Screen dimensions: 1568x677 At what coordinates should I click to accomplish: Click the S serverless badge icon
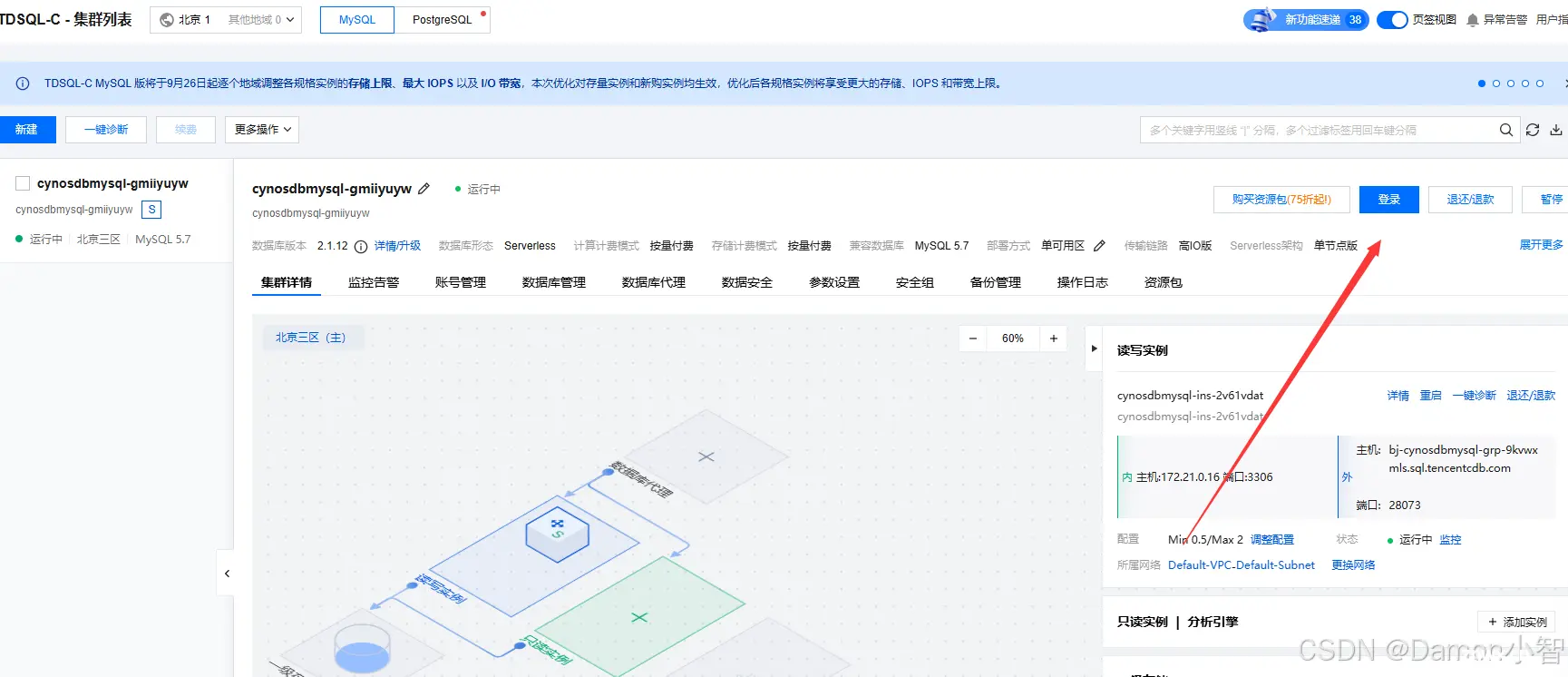[151, 210]
